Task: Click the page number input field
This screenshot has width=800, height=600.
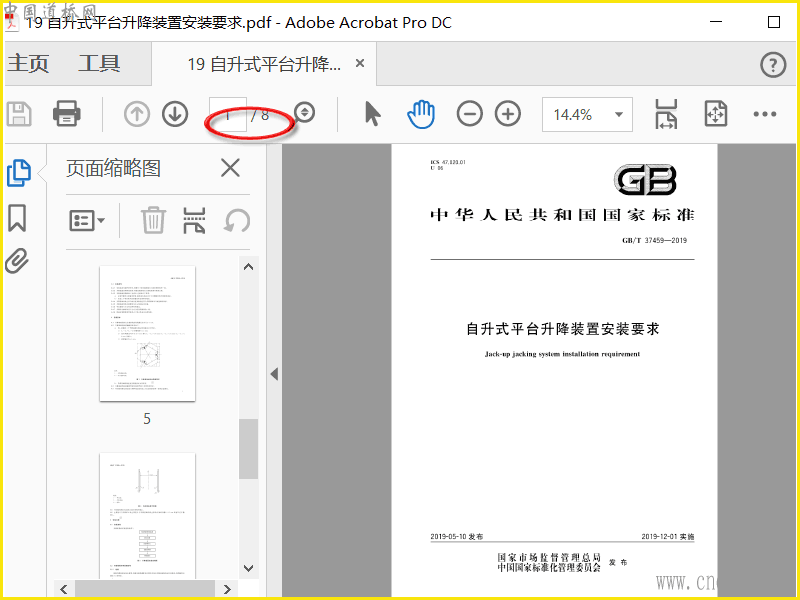Action: pyautogui.click(x=228, y=115)
